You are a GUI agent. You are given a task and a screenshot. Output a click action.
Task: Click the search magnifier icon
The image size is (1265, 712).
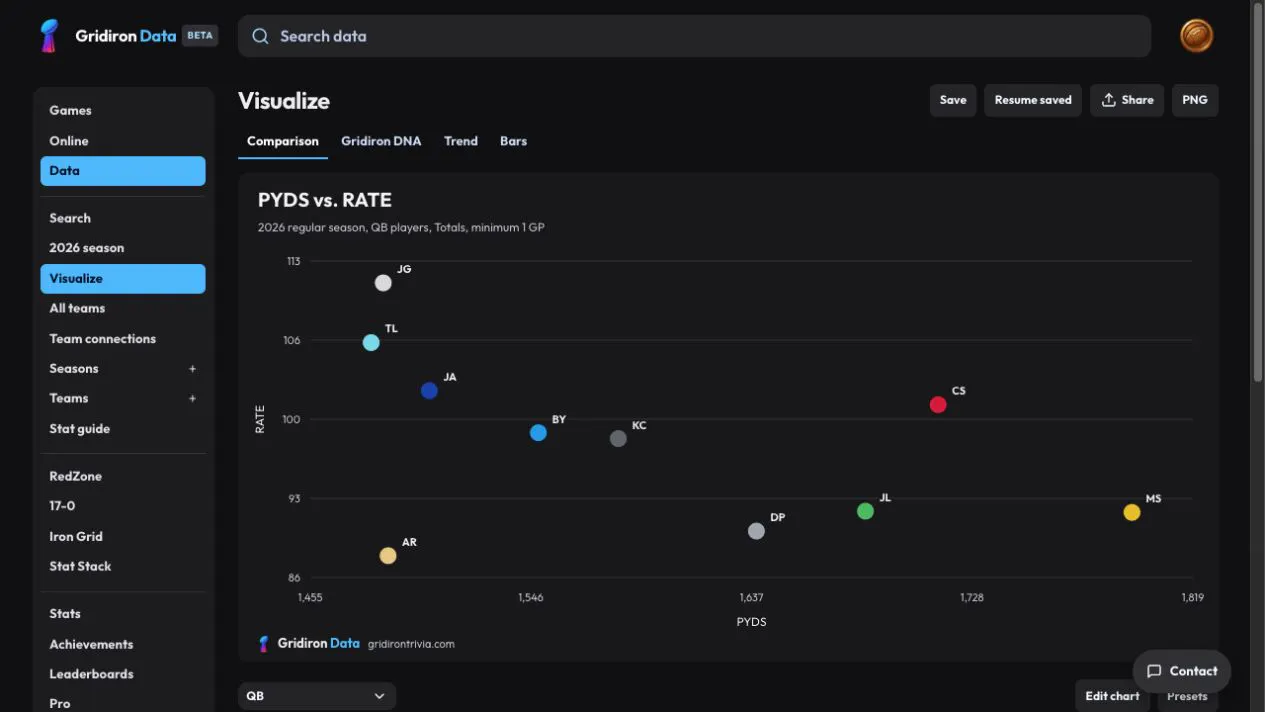pos(260,36)
